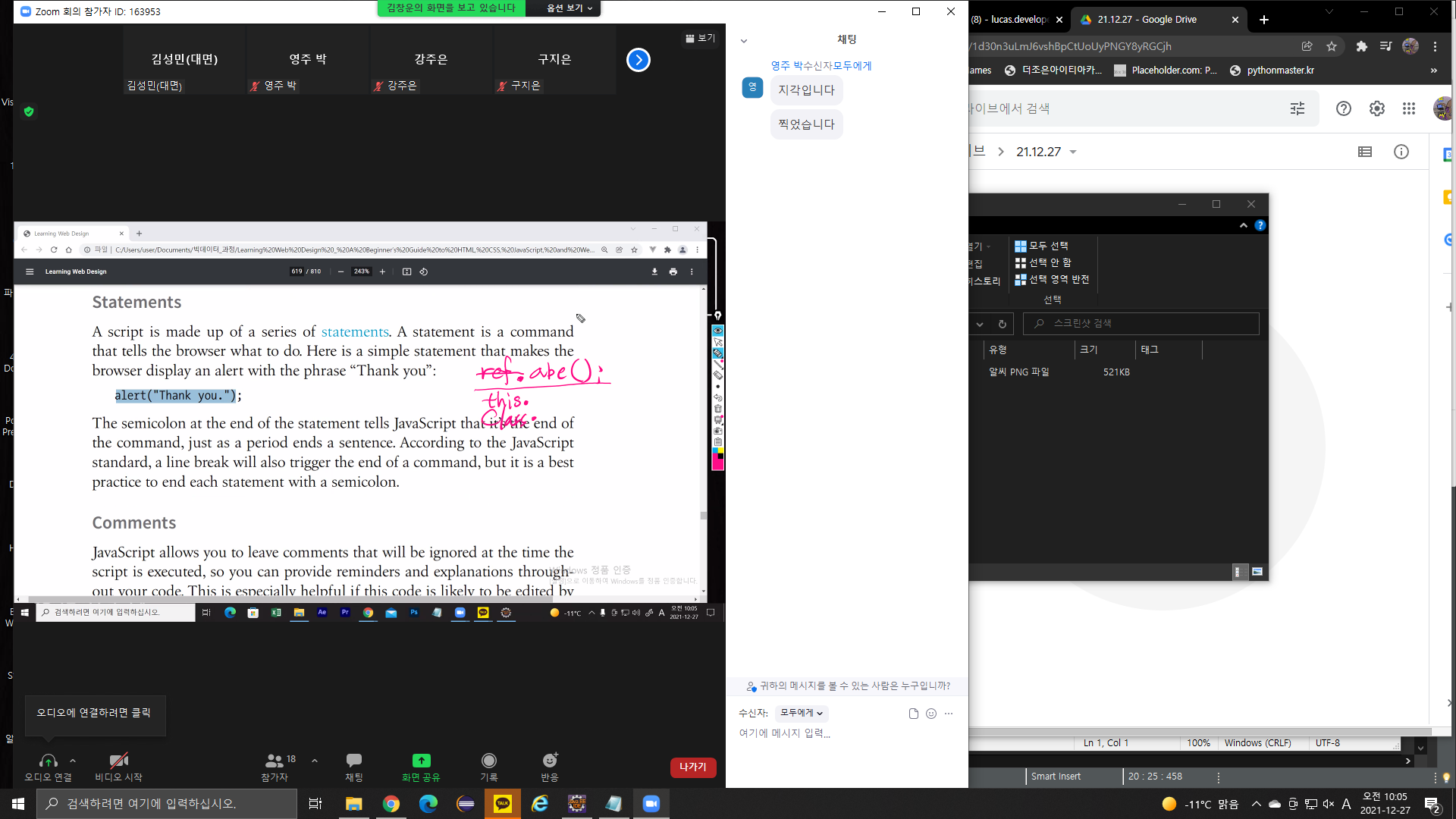
Task: Open the View Options dropdown
Action: [x=570, y=8]
